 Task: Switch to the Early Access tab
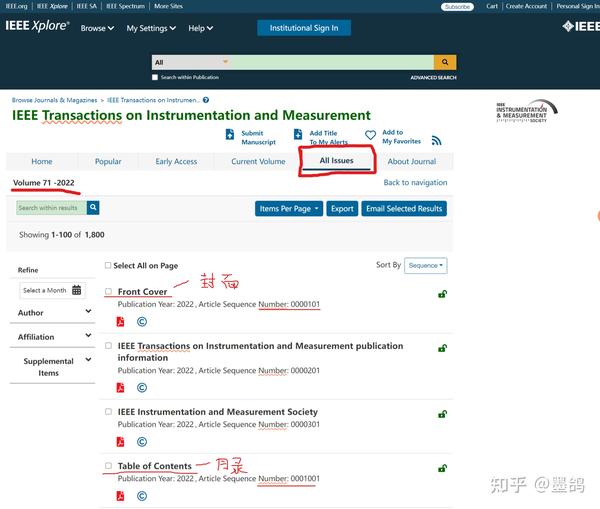[176, 162]
